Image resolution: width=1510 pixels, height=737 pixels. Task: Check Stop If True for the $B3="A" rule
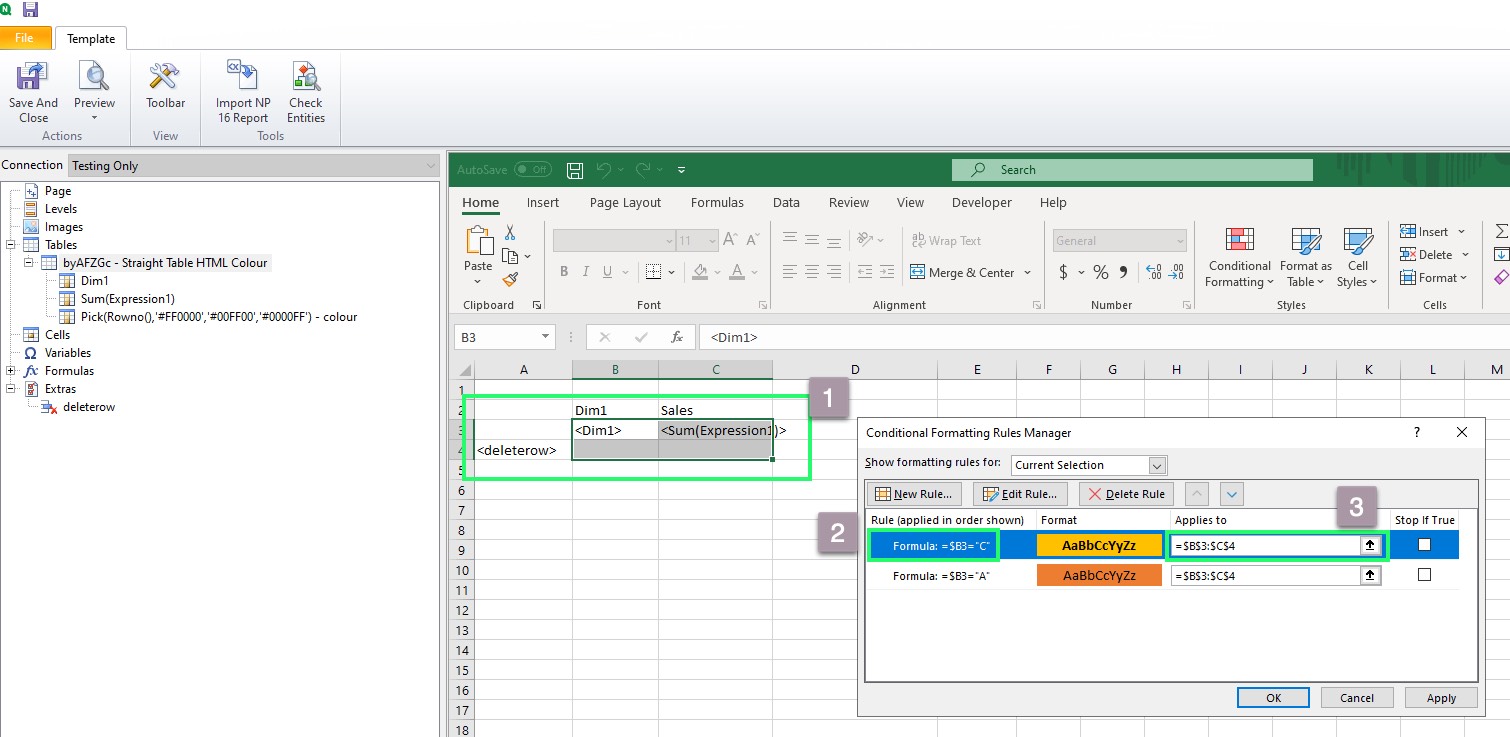[1424, 575]
